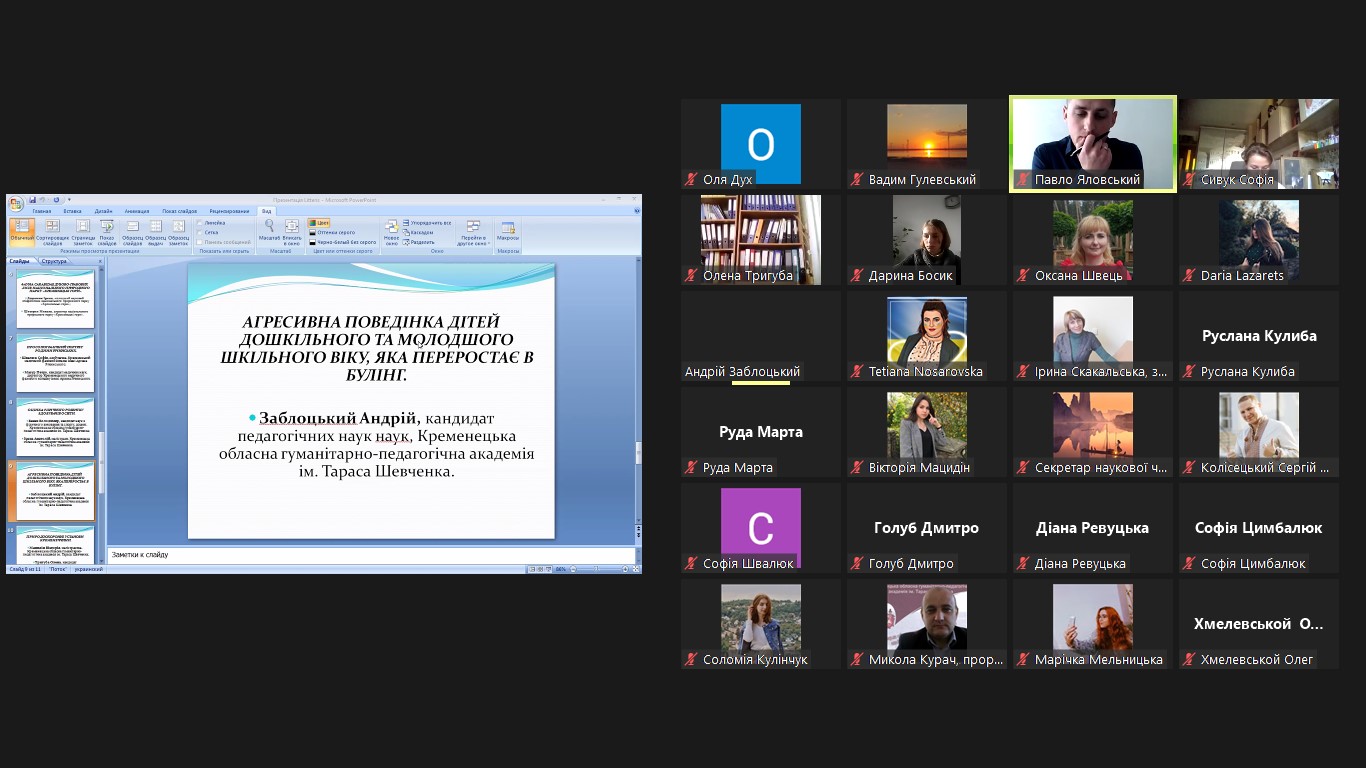Image resolution: width=1366 pixels, height=768 pixels.
Task: Open the Вставка ribbon tab
Action: (72, 211)
